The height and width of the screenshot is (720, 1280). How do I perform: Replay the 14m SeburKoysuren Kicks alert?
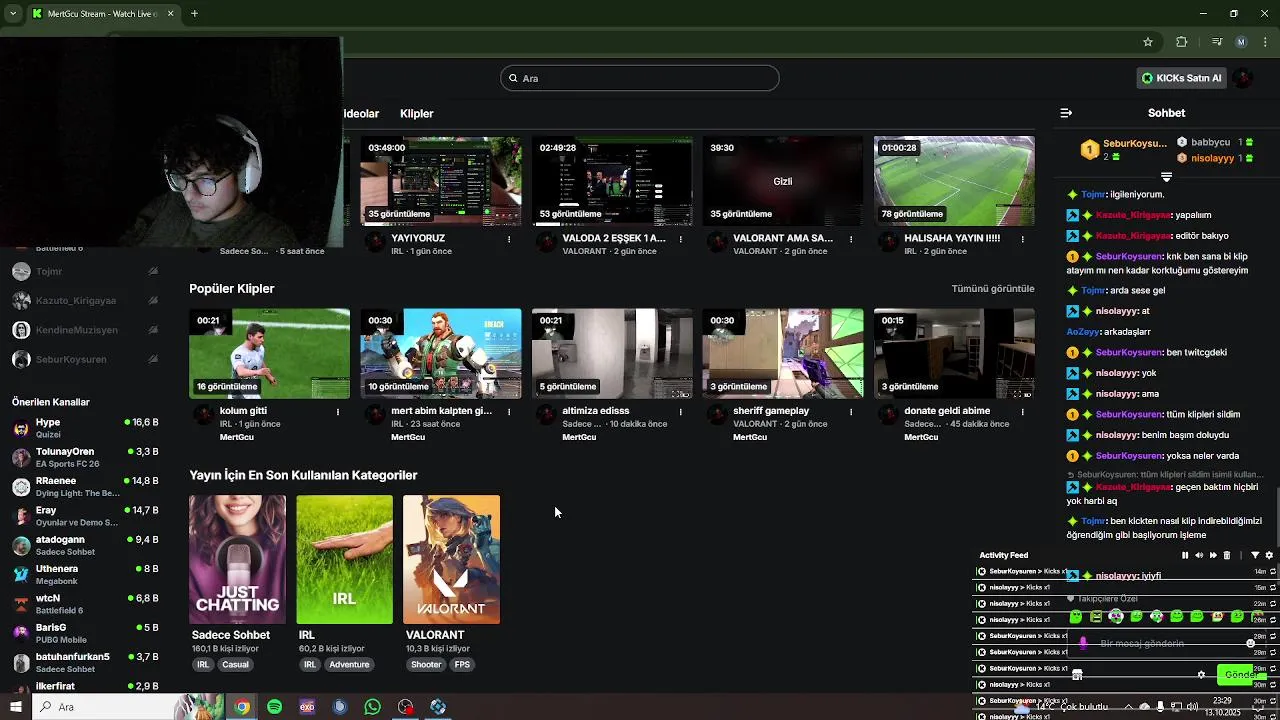tap(1273, 572)
